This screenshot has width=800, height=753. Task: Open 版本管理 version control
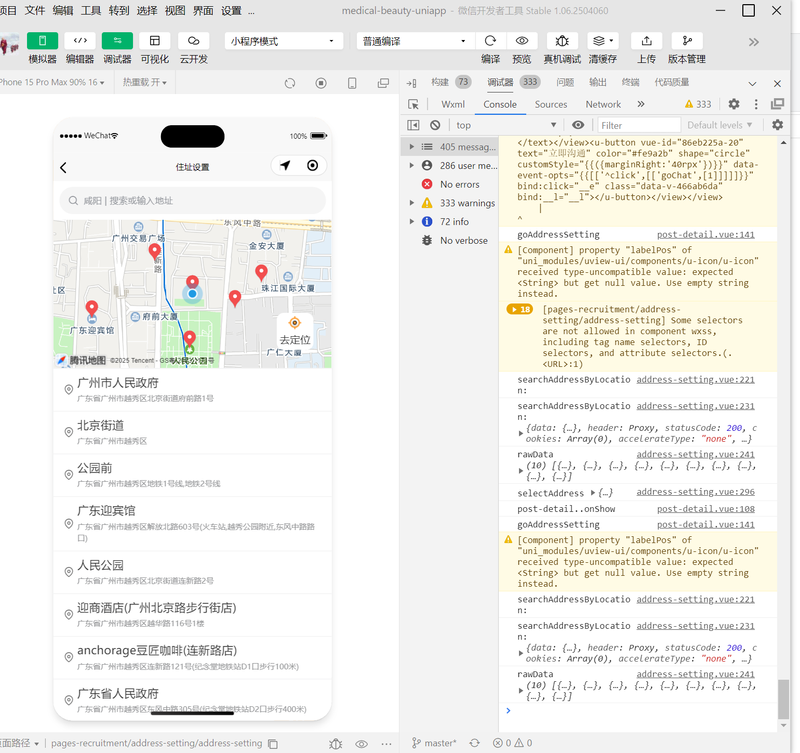pyautogui.click(x=686, y=41)
